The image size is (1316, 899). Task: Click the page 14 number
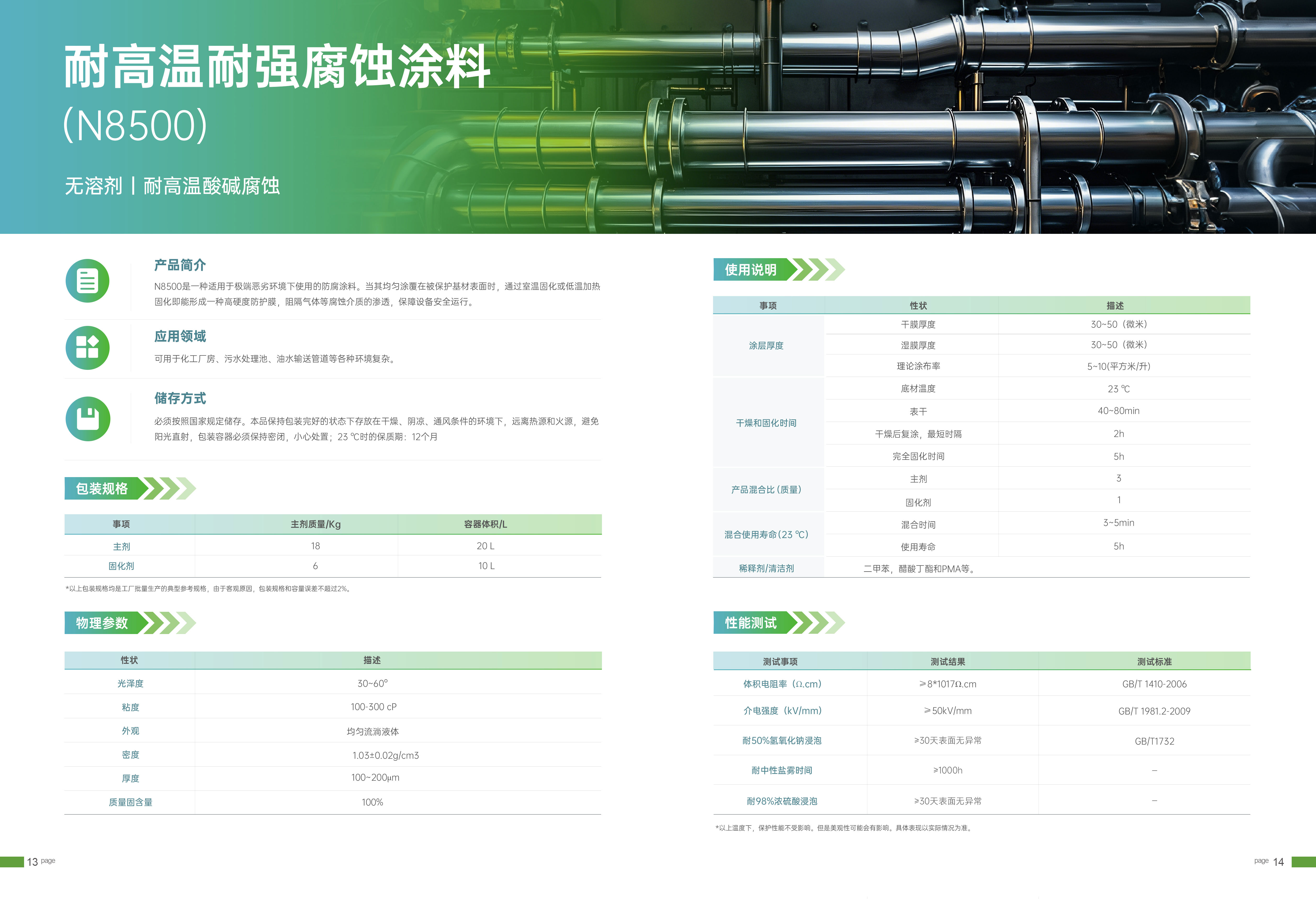(1278, 862)
